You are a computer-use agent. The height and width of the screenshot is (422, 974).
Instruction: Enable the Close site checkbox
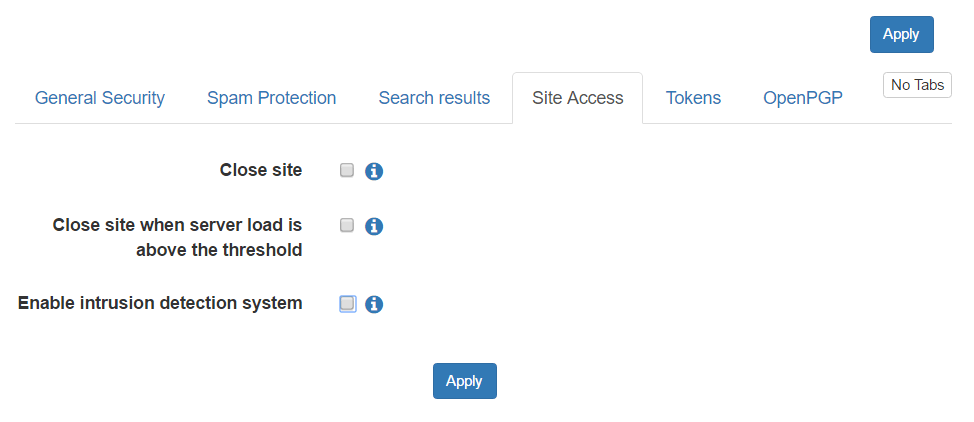[347, 170]
